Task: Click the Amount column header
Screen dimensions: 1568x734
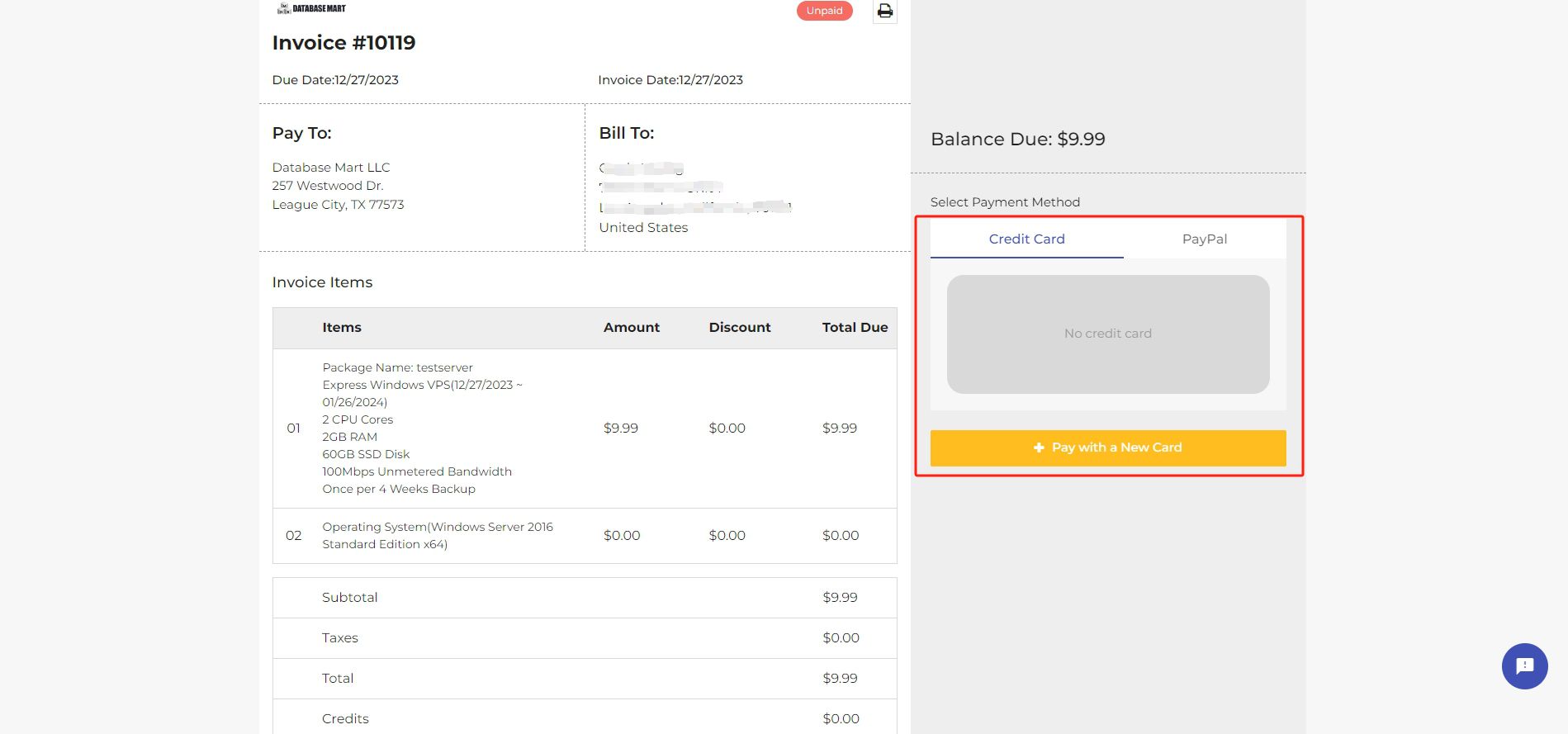Action: tap(632, 328)
